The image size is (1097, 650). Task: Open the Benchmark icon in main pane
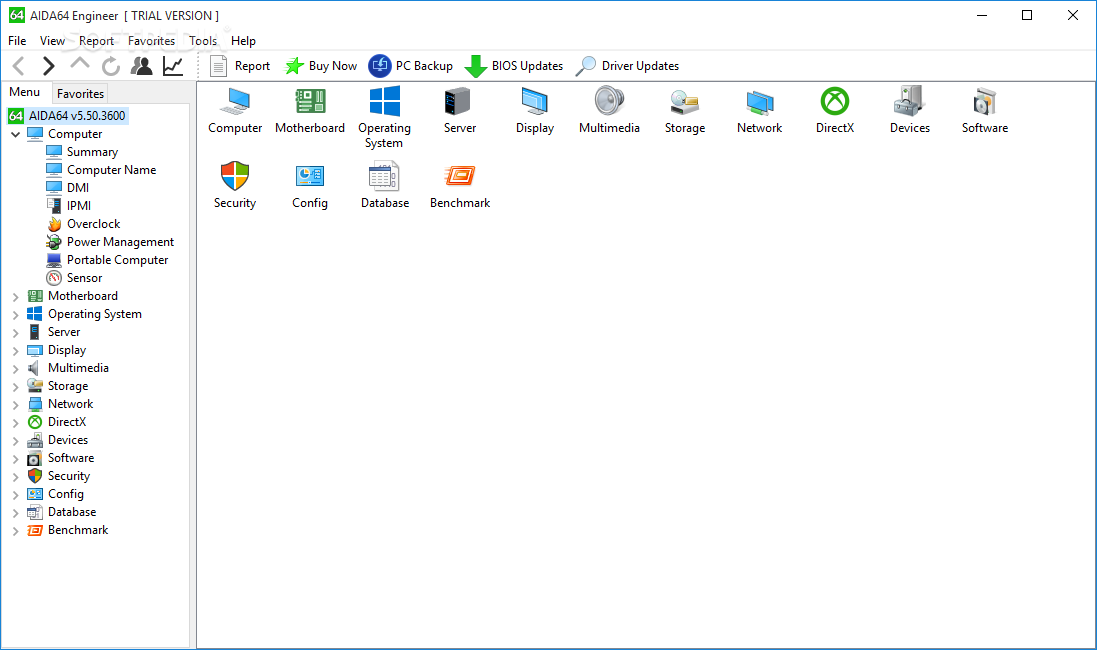click(x=460, y=176)
